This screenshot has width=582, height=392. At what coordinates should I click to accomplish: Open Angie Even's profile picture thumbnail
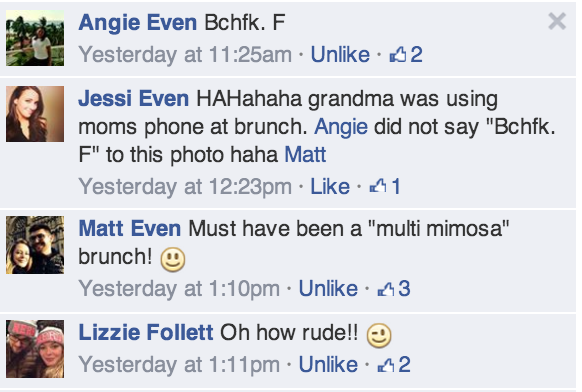35,38
